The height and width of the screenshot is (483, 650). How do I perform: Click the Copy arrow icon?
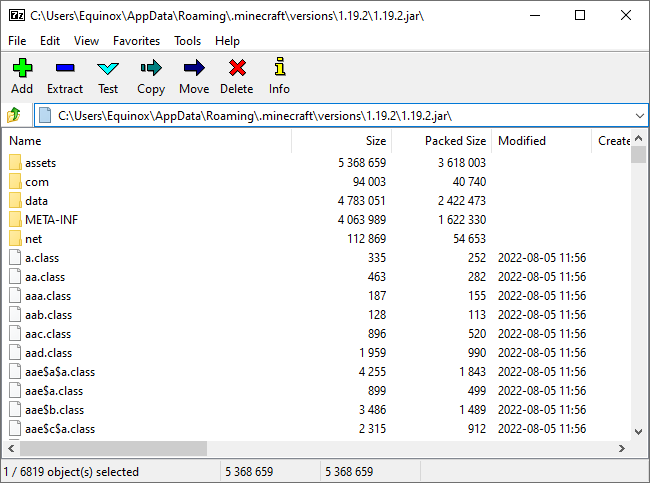[151, 68]
